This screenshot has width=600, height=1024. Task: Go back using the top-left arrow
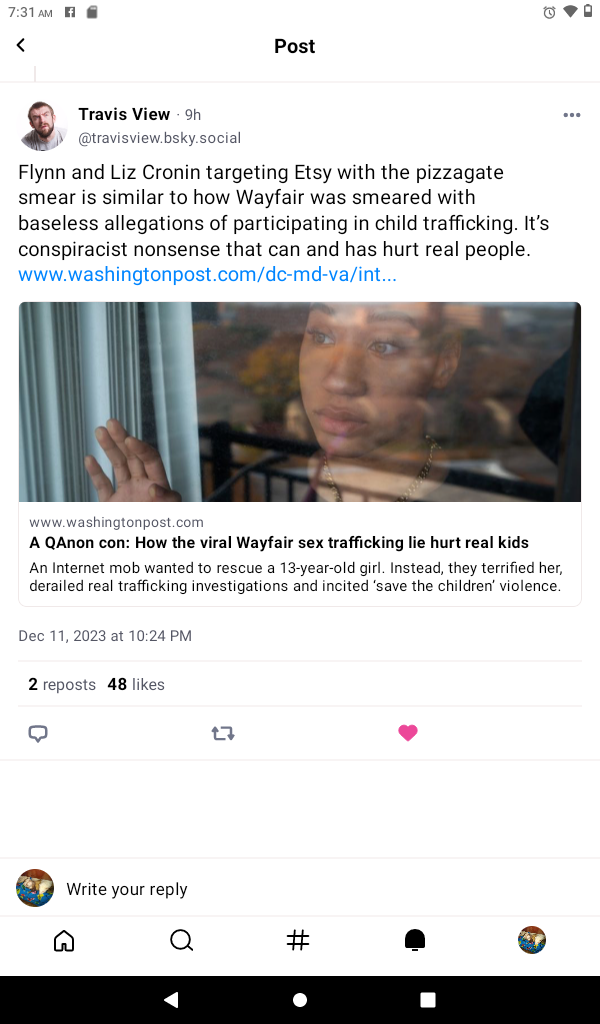pos(21,45)
